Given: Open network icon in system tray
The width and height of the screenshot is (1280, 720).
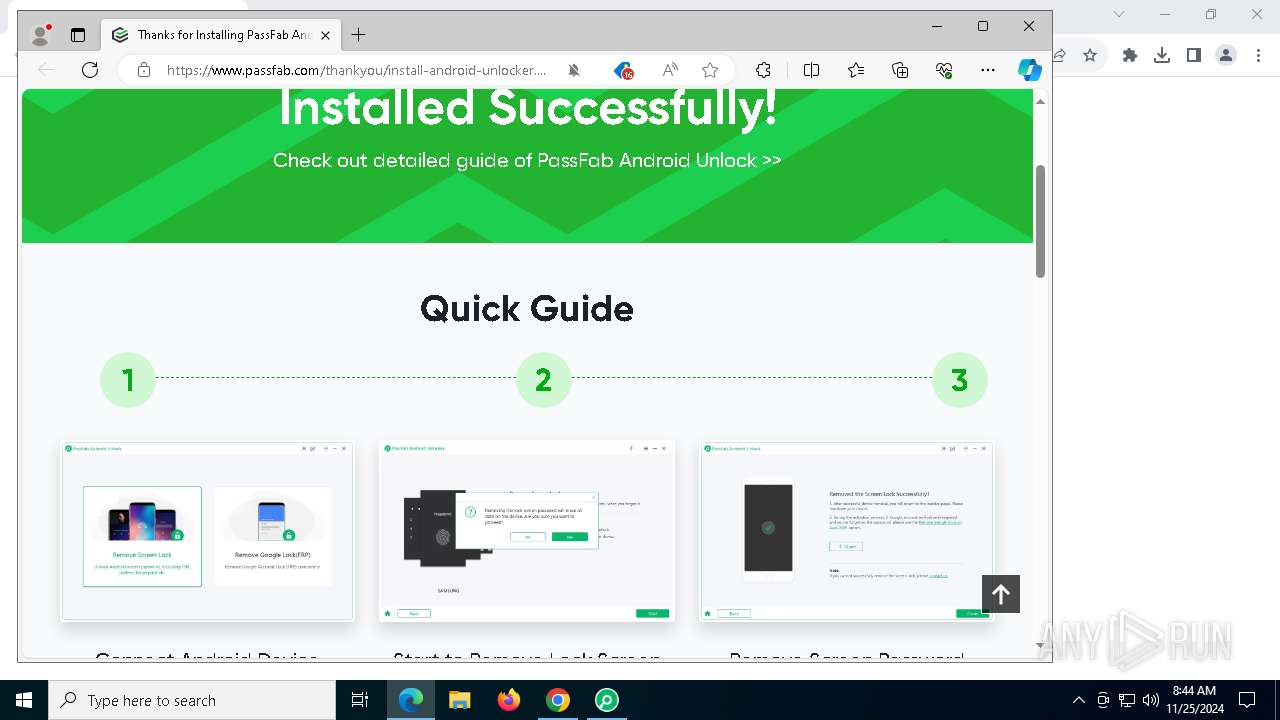Looking at the screenshot, I should (1127, 700).
